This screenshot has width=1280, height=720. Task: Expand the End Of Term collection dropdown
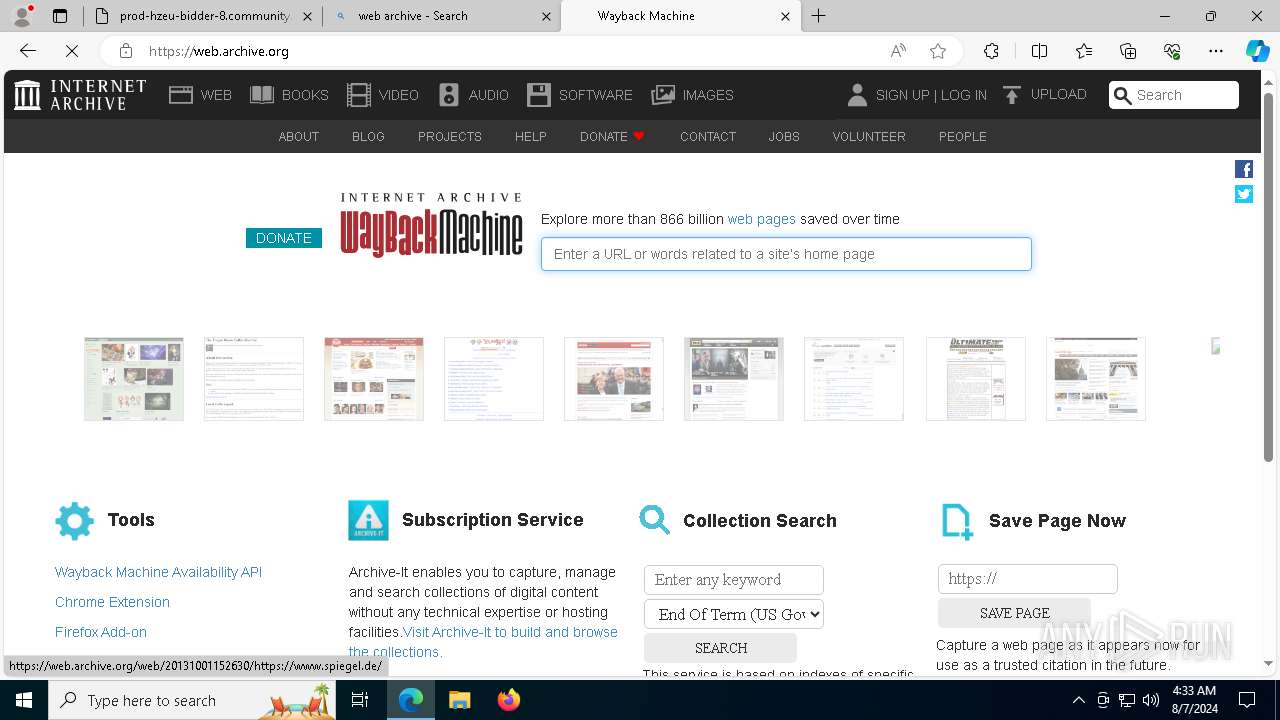[x=734, y=614]
